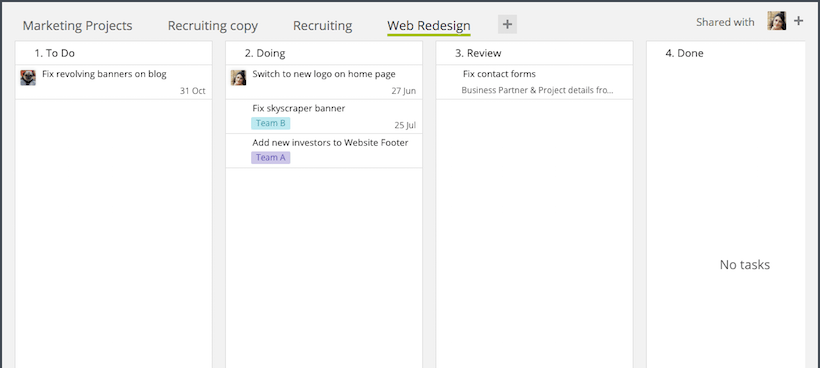This screenshot has height=368, width=820.
Task: Click assignee avatar on Switch to new logo task
Action: click(x=238, y=77)
